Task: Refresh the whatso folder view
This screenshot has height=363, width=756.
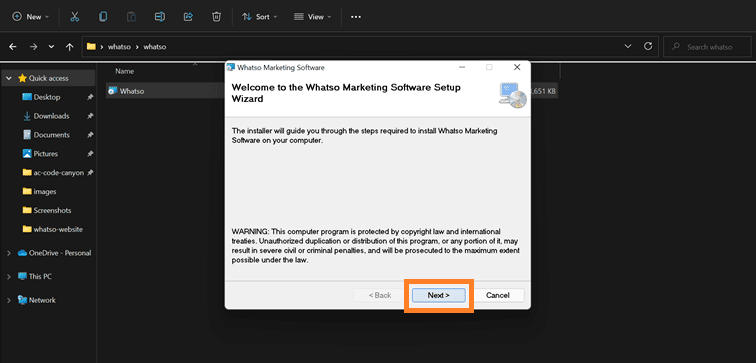Action: click(648, 46)
